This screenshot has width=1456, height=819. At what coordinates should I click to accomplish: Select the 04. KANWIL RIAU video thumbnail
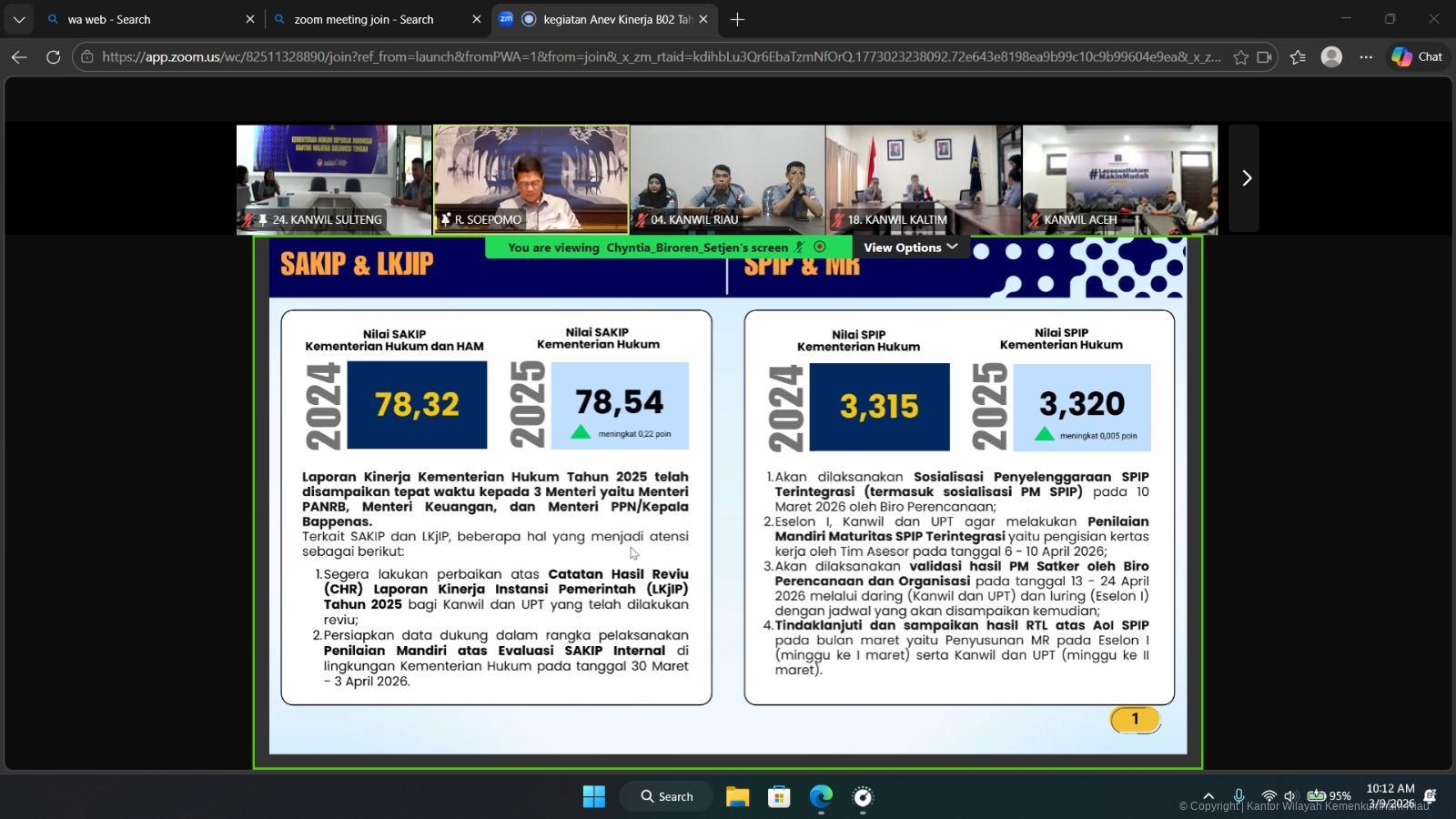pos(727,177)
